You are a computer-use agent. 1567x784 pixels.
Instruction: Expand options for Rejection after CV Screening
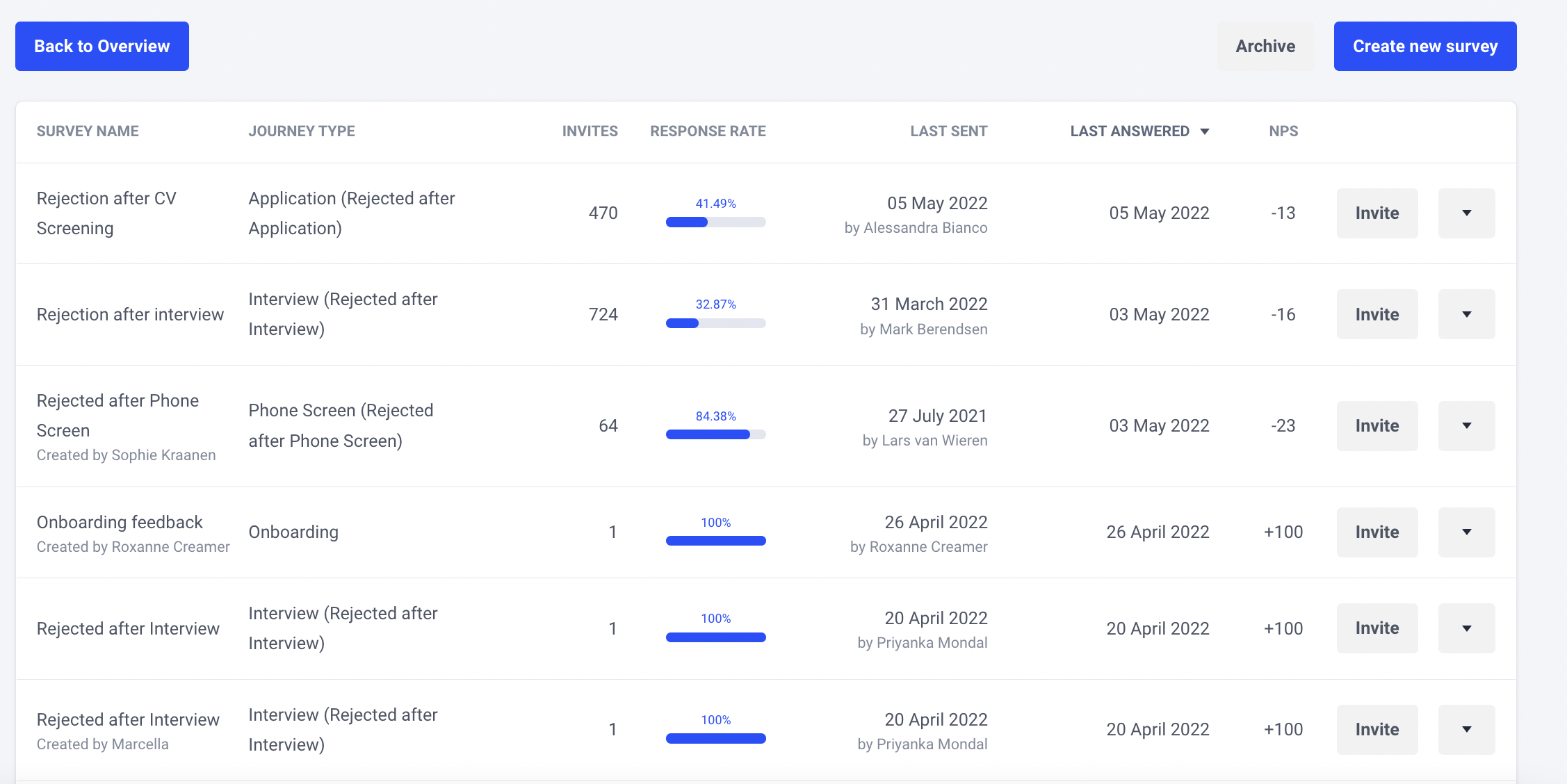(x=1466, y=213)
